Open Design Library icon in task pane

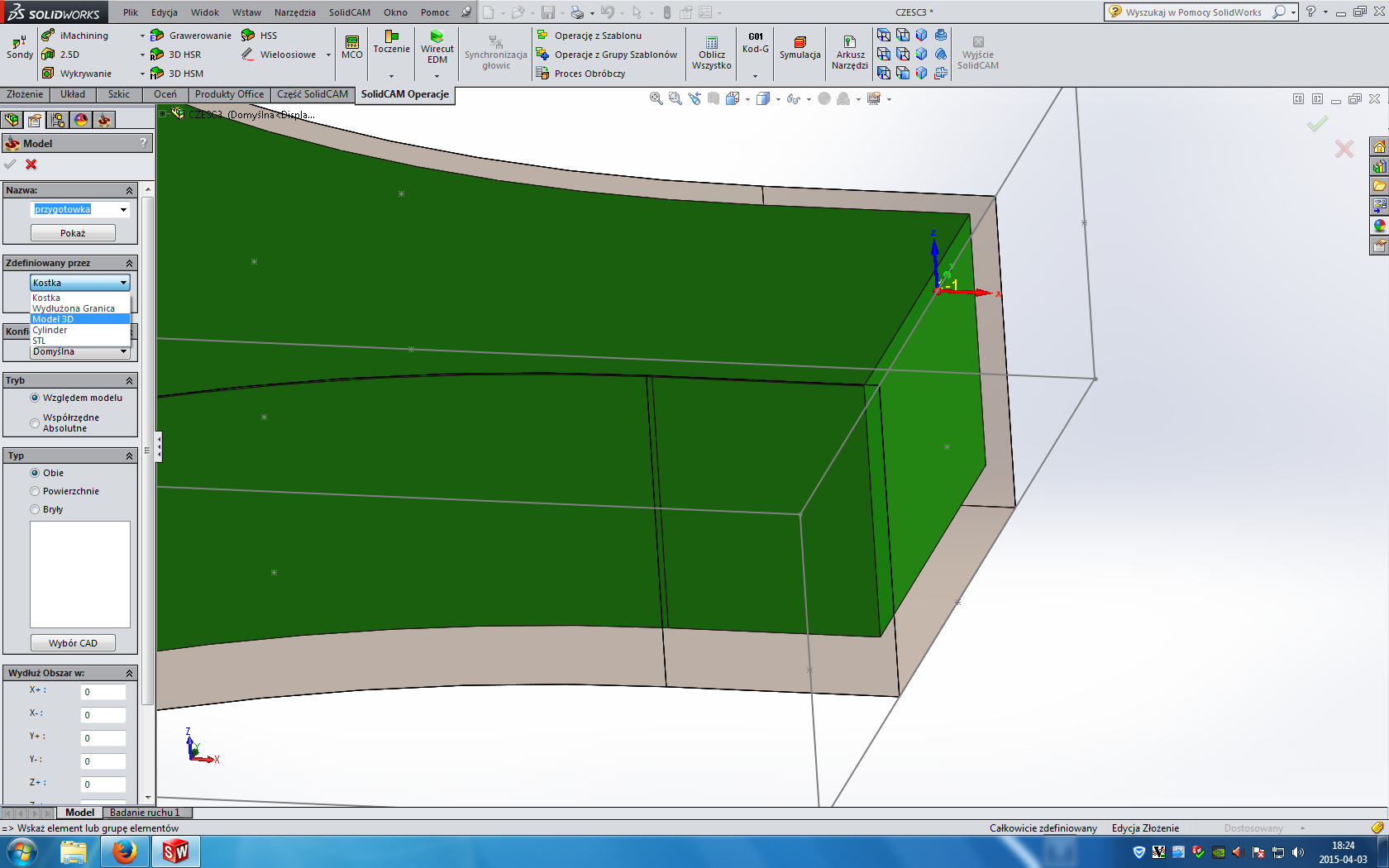(1379, 167)
